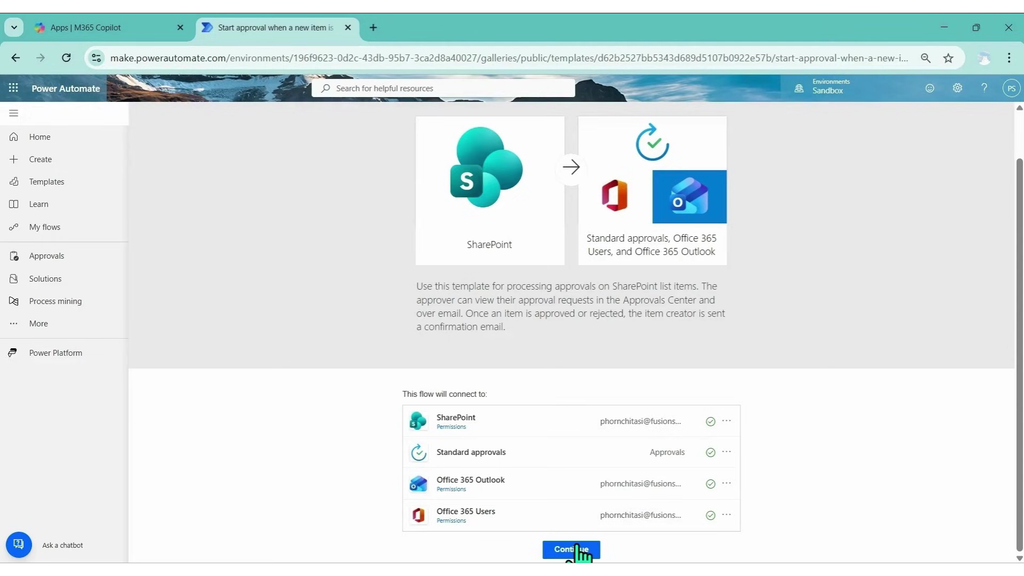This screenshot has height=576, width=1024.
Task: Click the search for helpful resources field
Action: pyautogui.click(x=443, y=88)
